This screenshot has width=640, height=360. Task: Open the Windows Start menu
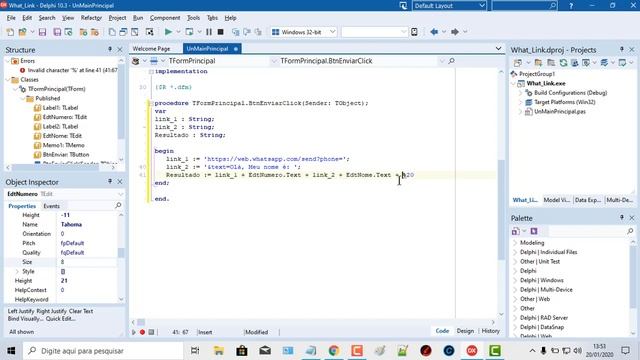click(x=11, y=351)
